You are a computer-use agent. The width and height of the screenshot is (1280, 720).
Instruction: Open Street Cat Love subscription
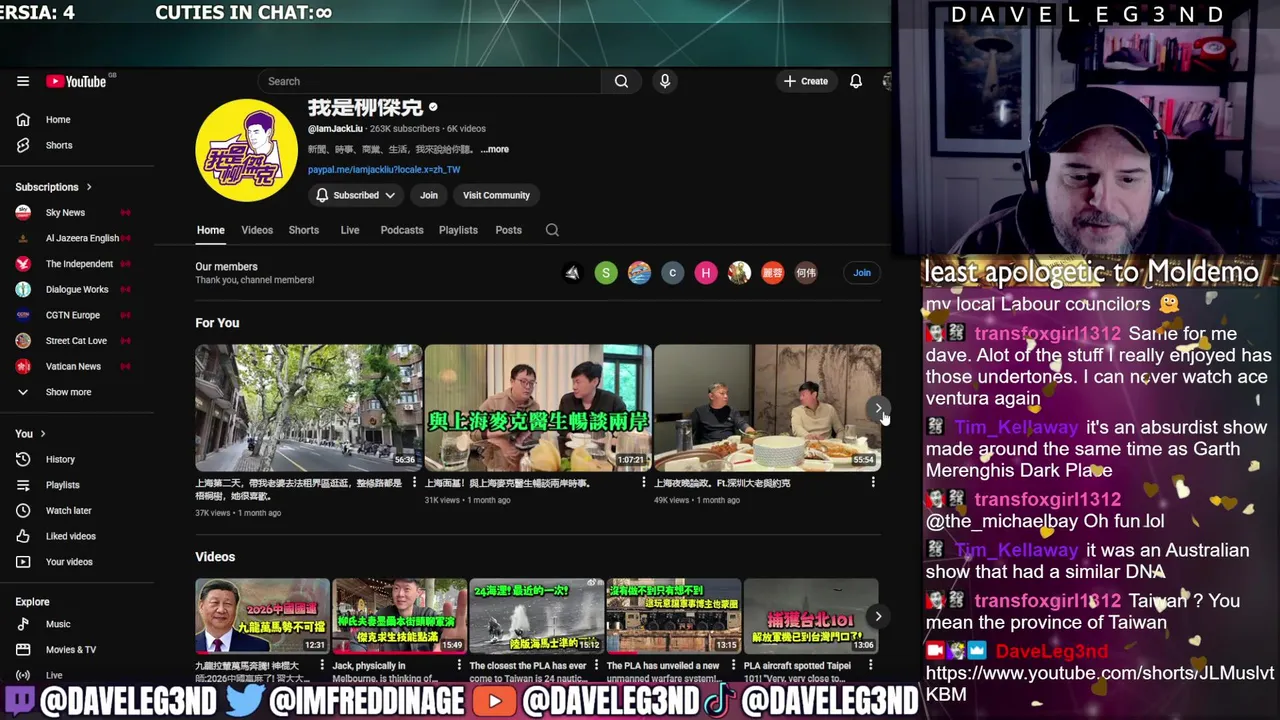(74, 340)
